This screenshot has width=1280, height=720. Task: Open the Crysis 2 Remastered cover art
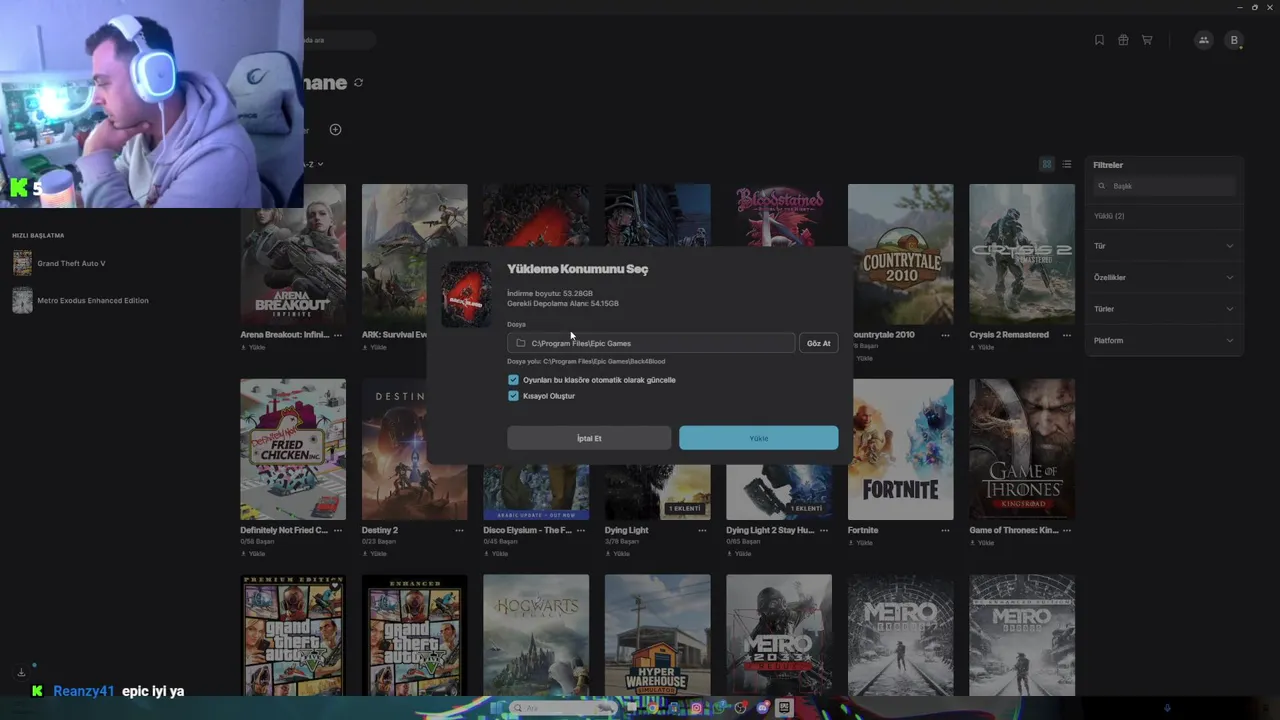click(1022, 254)
